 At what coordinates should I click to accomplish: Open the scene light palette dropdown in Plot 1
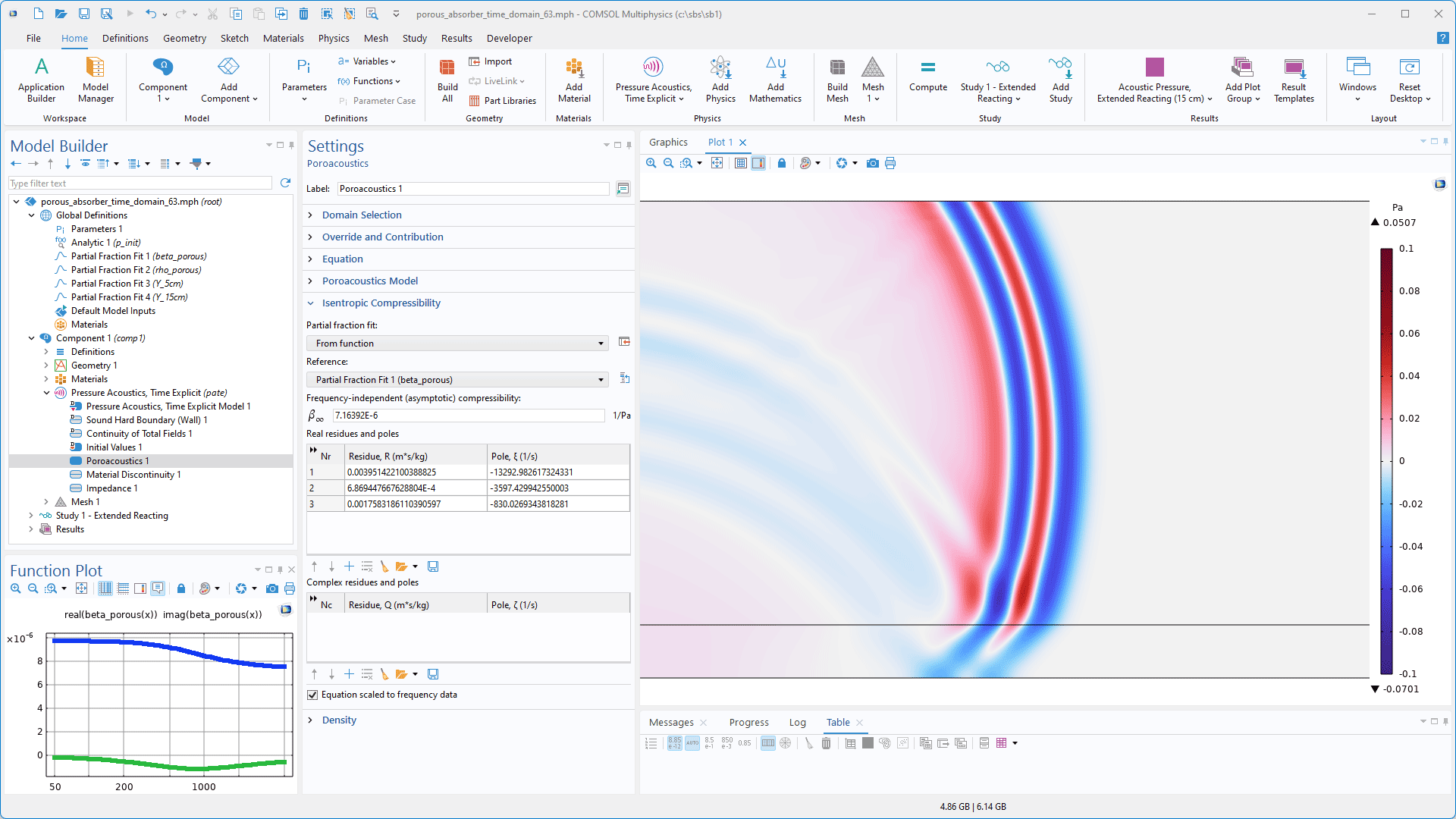tap(817, 163)
